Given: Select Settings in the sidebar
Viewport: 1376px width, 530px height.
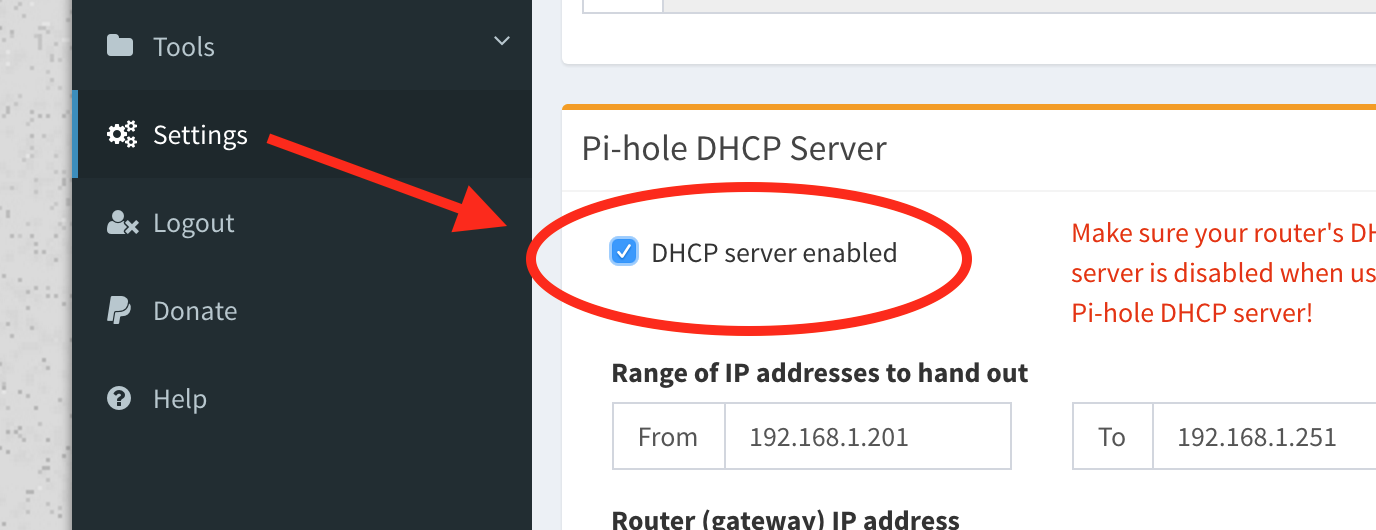Looking at the screenshot, I should coord(200,135).
